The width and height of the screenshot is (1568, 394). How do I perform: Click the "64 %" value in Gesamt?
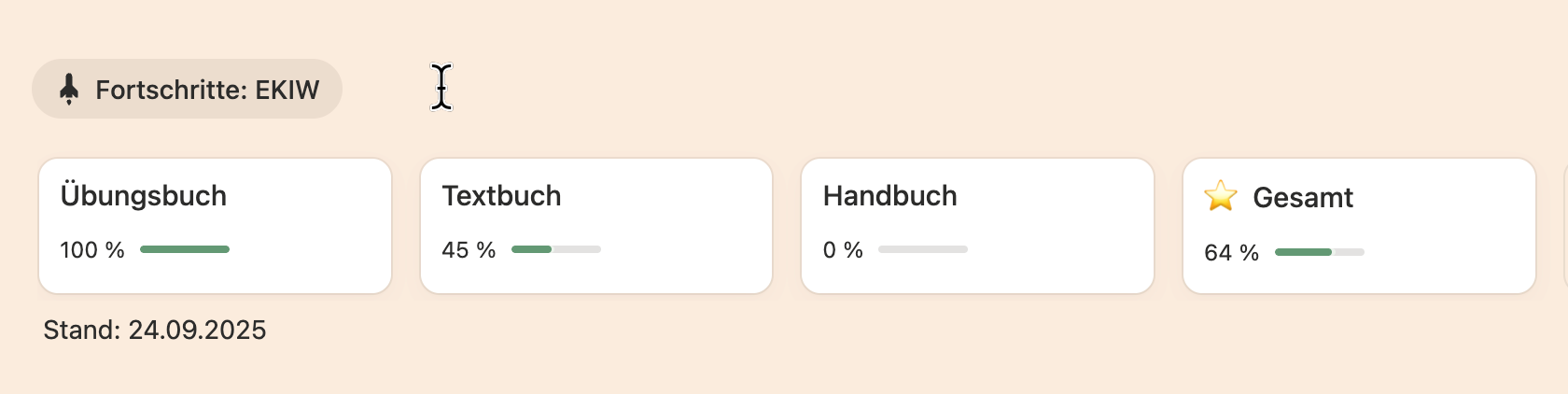(1231, 253)
